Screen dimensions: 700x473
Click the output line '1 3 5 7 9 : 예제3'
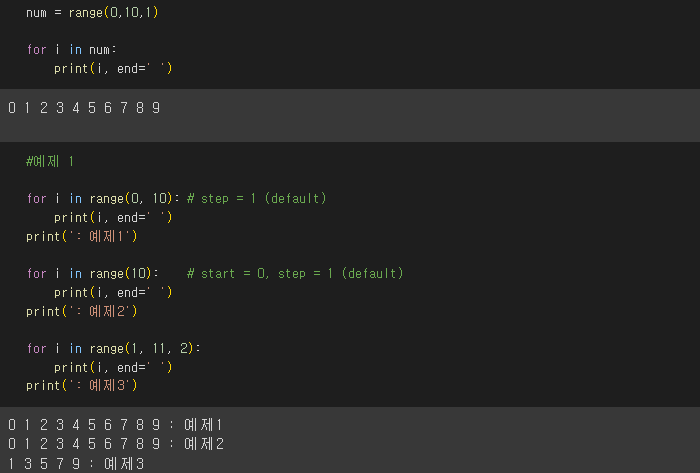coord(76,464)
